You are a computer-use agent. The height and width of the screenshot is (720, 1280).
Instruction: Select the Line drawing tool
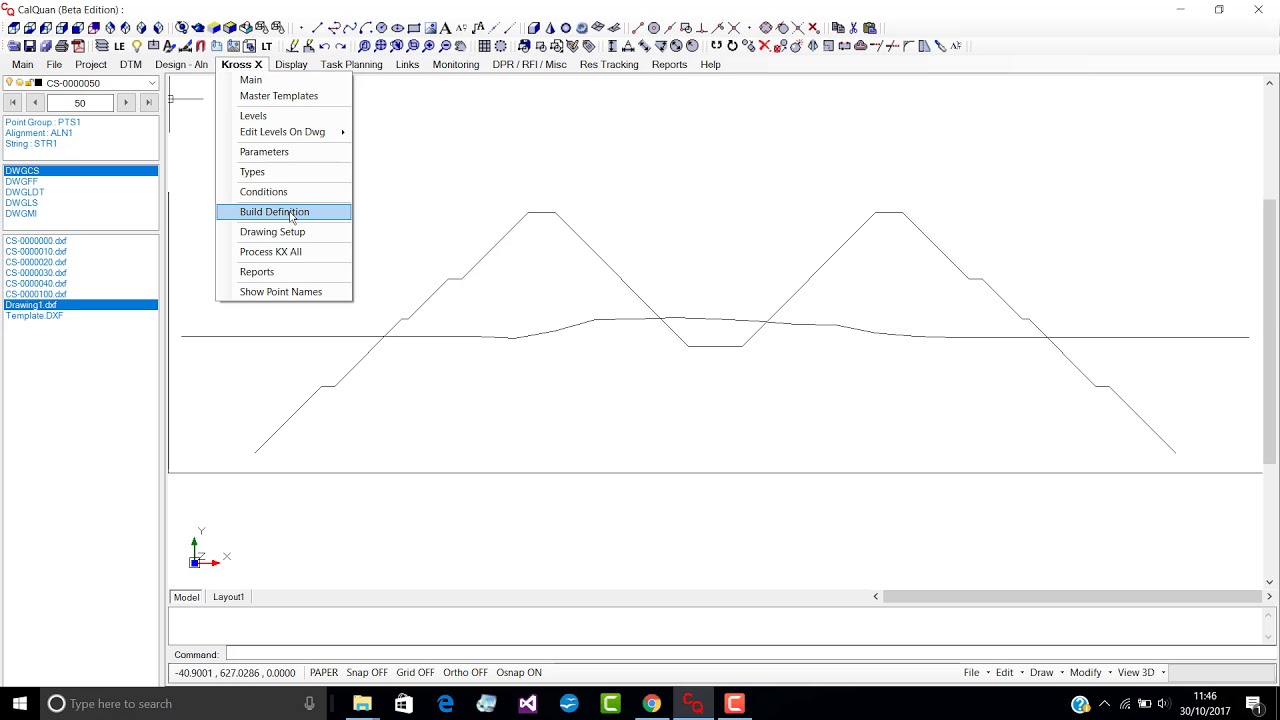[x=317, y=28]
